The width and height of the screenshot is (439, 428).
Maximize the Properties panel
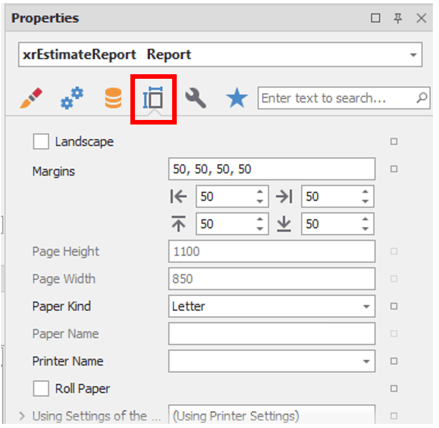point(375,18)
